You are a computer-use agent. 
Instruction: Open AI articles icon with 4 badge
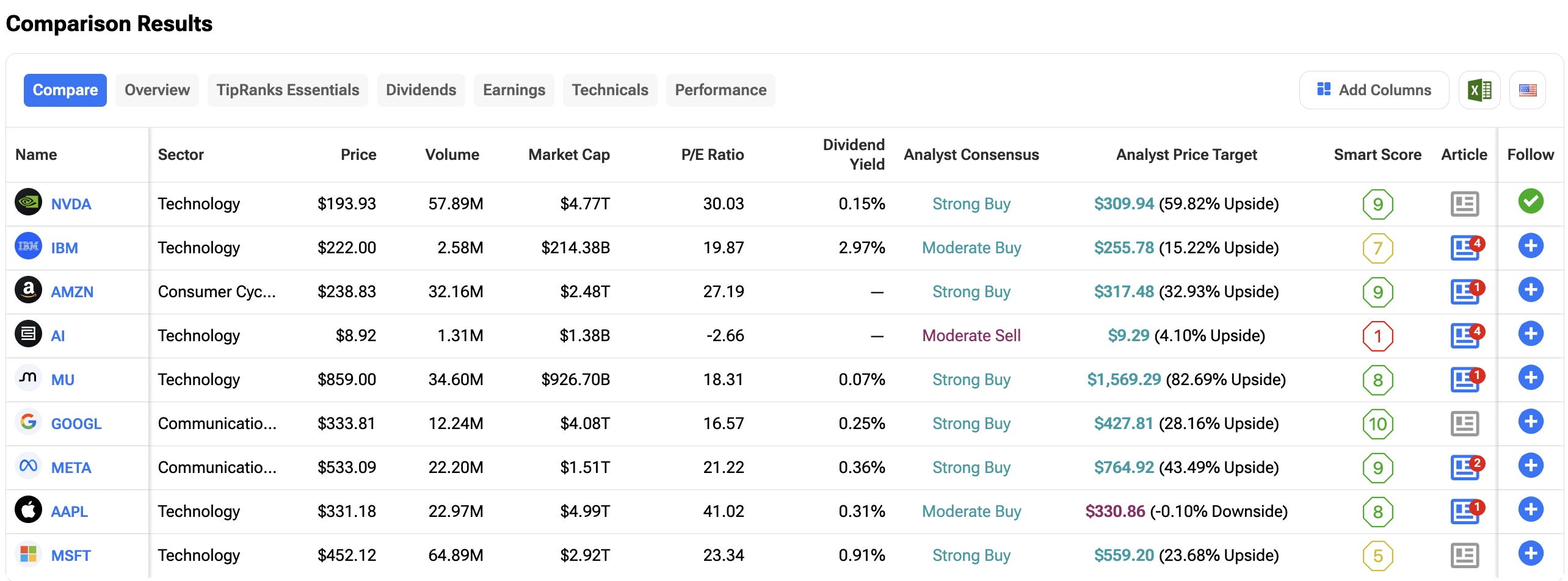pos(1467,336)
